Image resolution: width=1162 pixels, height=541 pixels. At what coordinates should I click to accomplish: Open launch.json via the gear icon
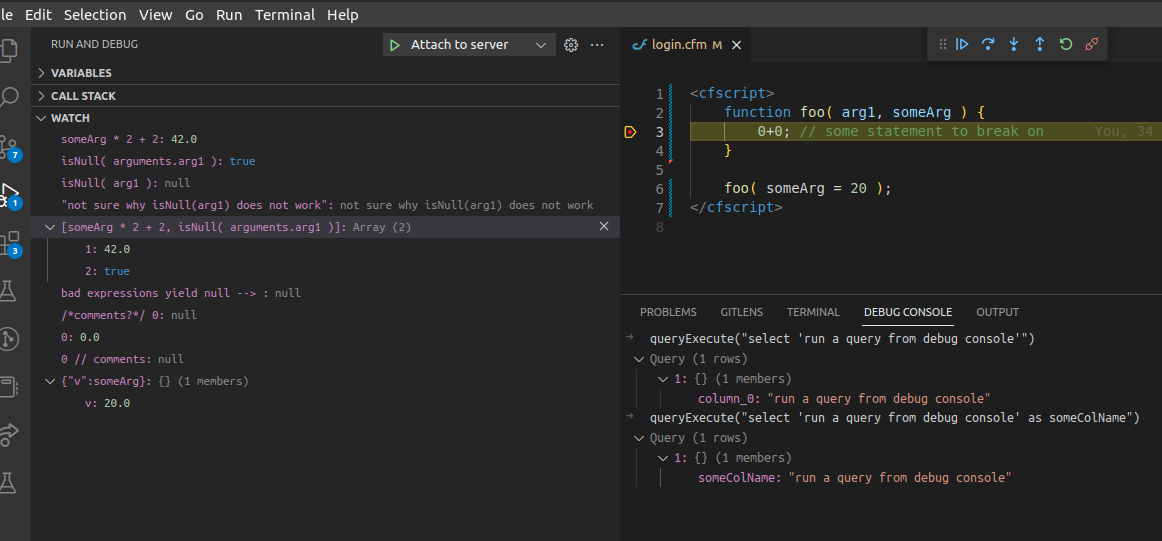click(x=571, y=45)
